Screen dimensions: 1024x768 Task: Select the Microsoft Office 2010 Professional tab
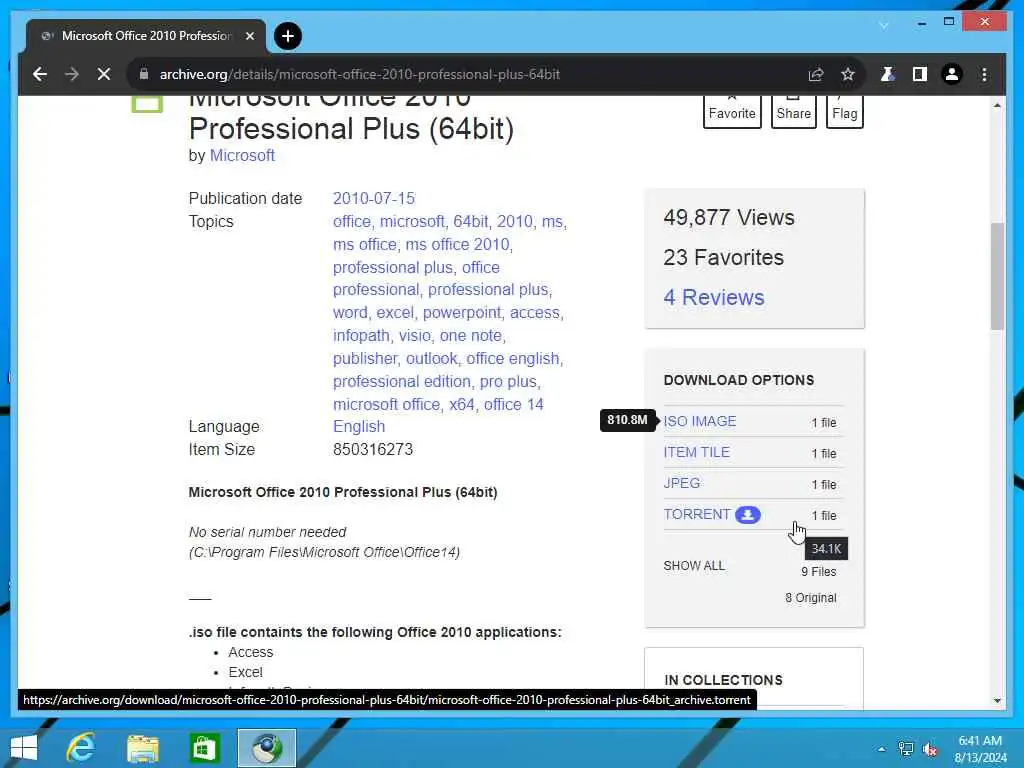[146, 36]
